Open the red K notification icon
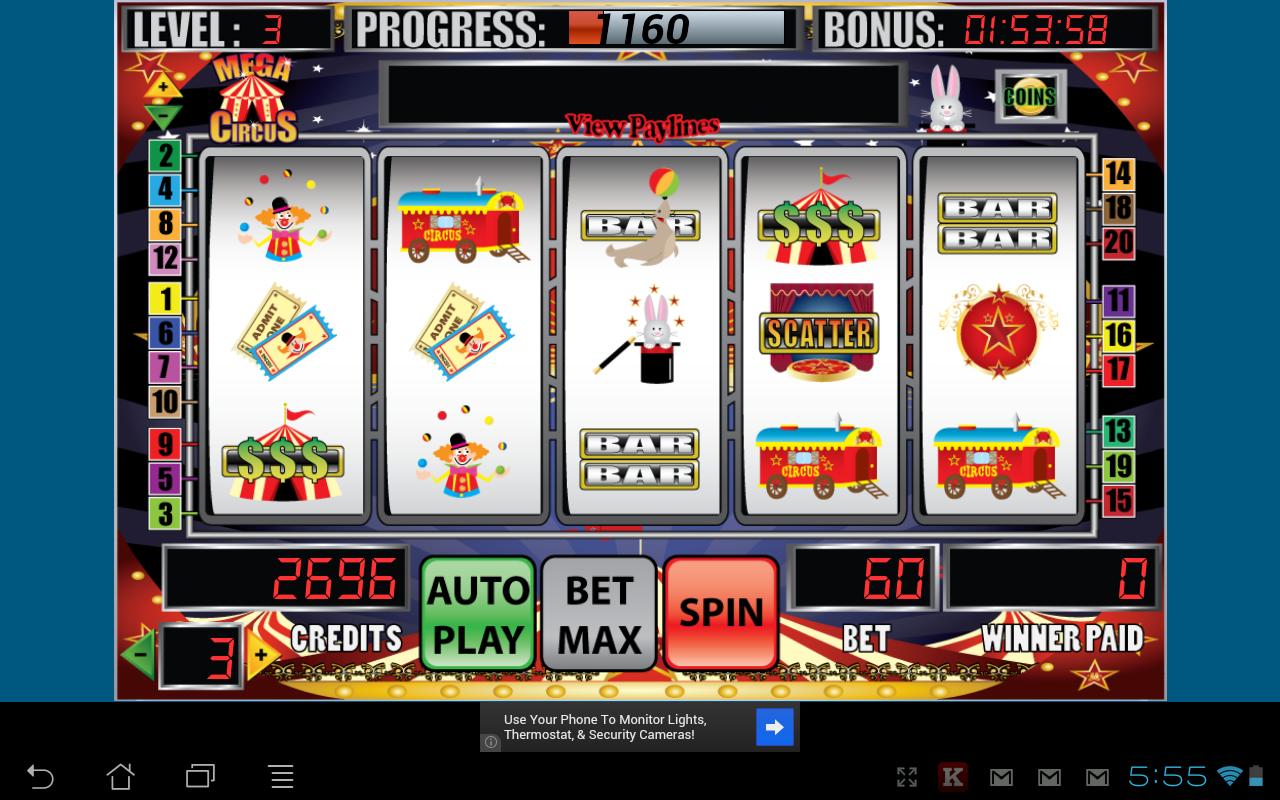Viewport: 1280px width, 800px height. click(x=953, y=777)
